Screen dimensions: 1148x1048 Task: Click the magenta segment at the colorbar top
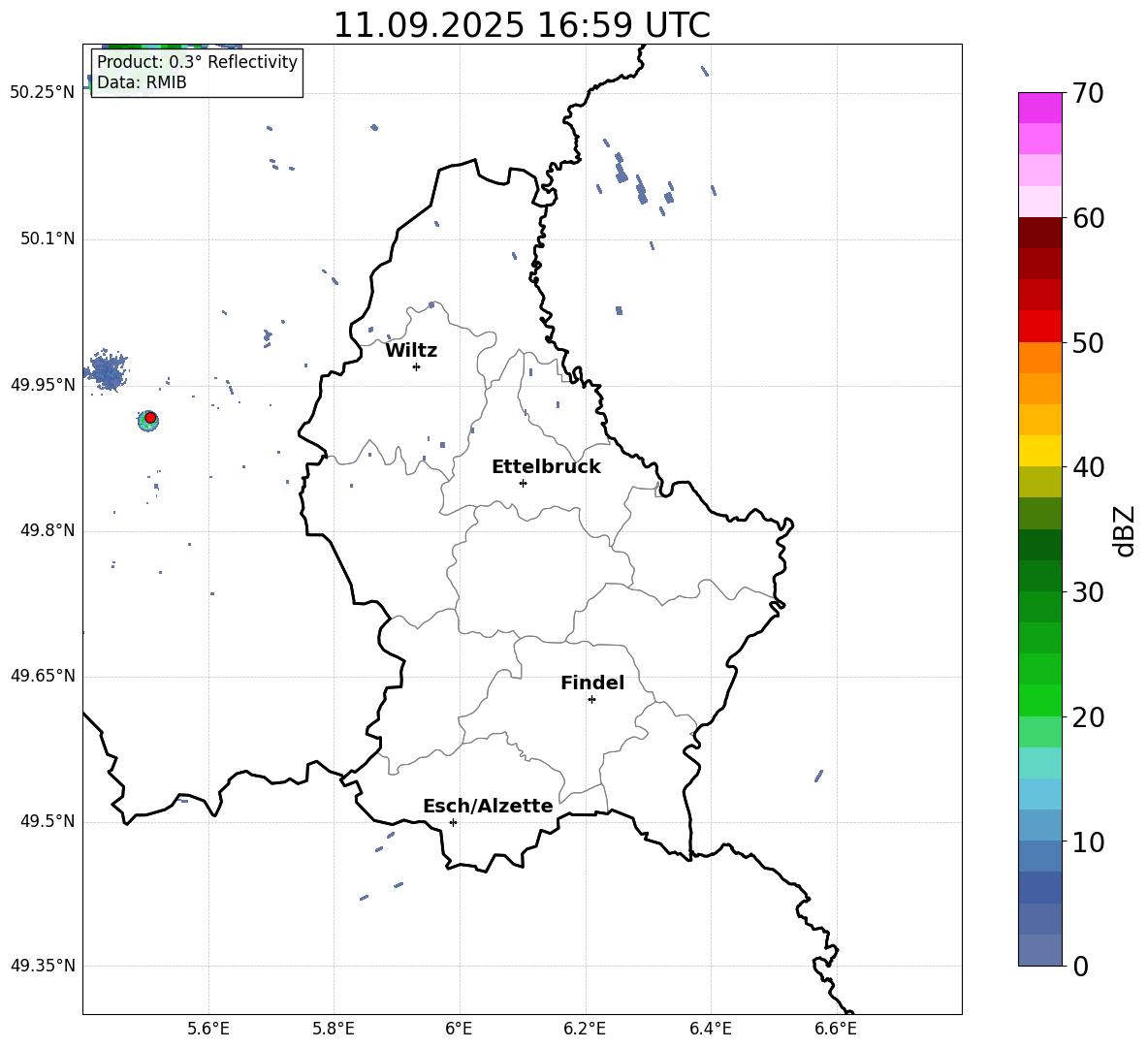(1040, 108)
